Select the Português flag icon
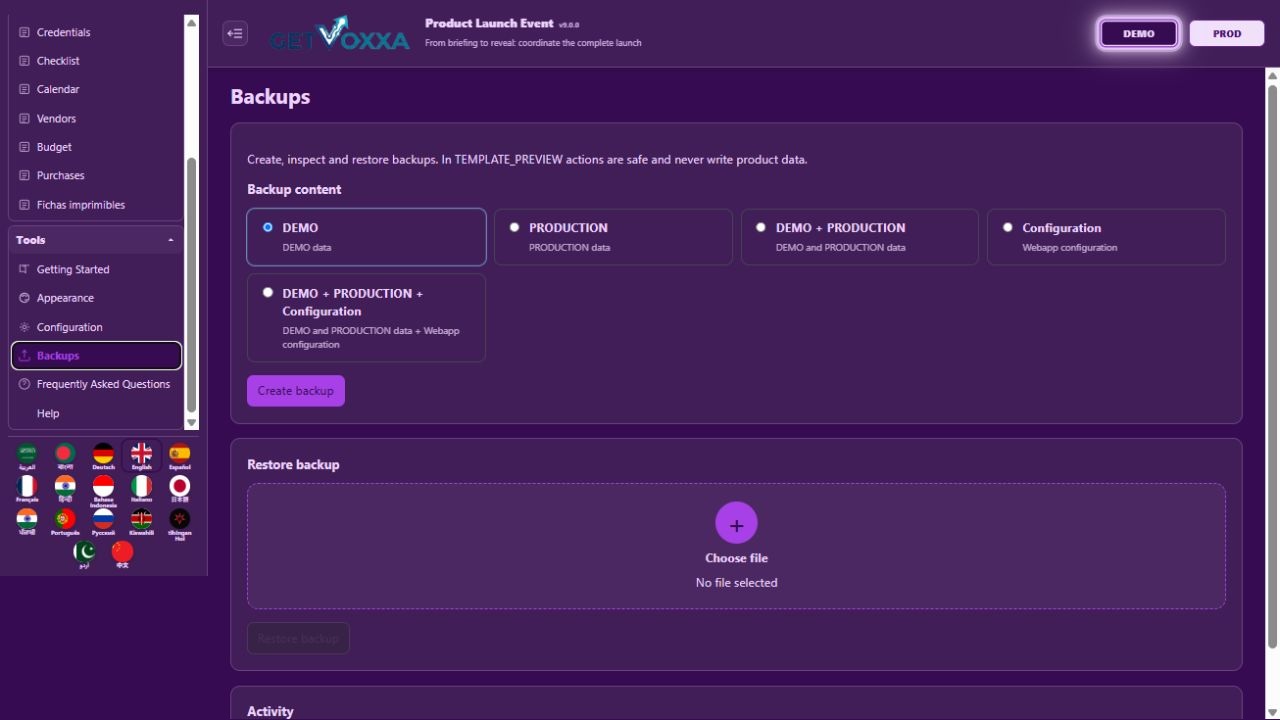The image size is (1280, 720). [65, 522]
